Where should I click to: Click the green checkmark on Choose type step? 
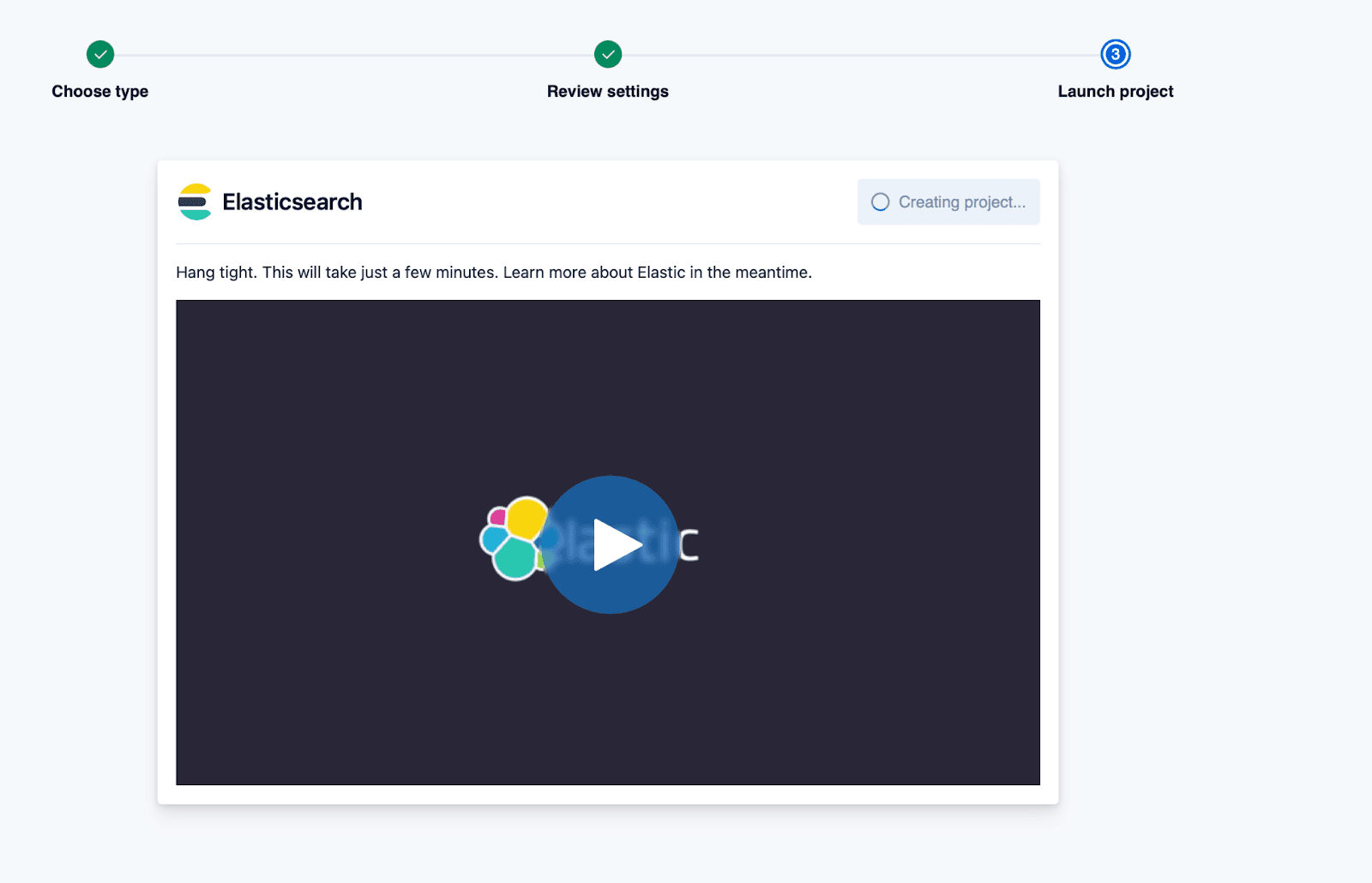[100, 54]
